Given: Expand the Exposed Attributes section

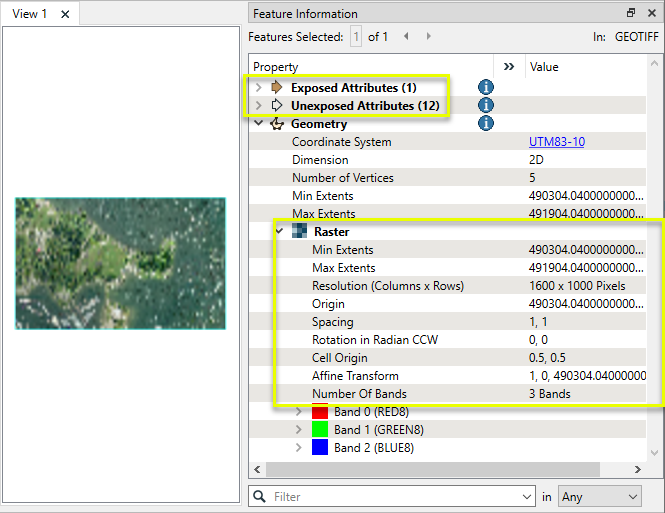Looking at the screenshot, I should [259, 88].
